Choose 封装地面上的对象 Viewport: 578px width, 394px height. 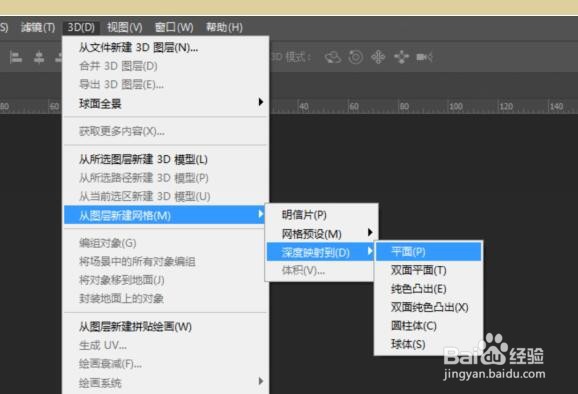point(166,299)
